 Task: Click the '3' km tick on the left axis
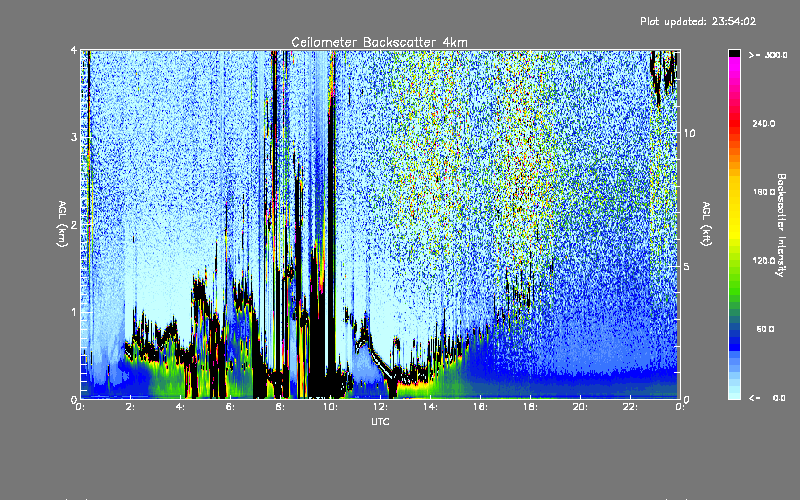click(x=74, y=137)
